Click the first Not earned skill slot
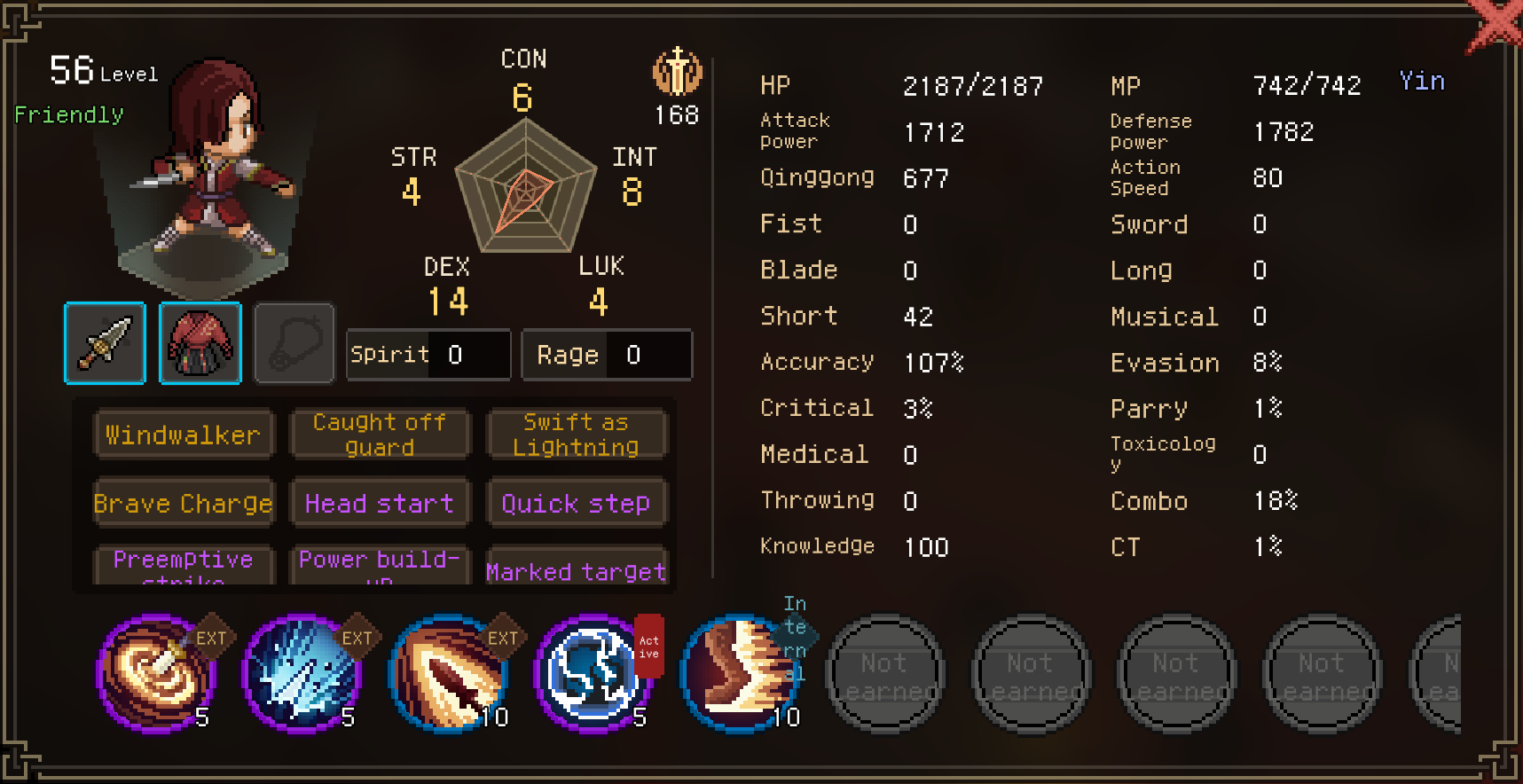The height and width of the screenshot is (784, 1523). 884,675
